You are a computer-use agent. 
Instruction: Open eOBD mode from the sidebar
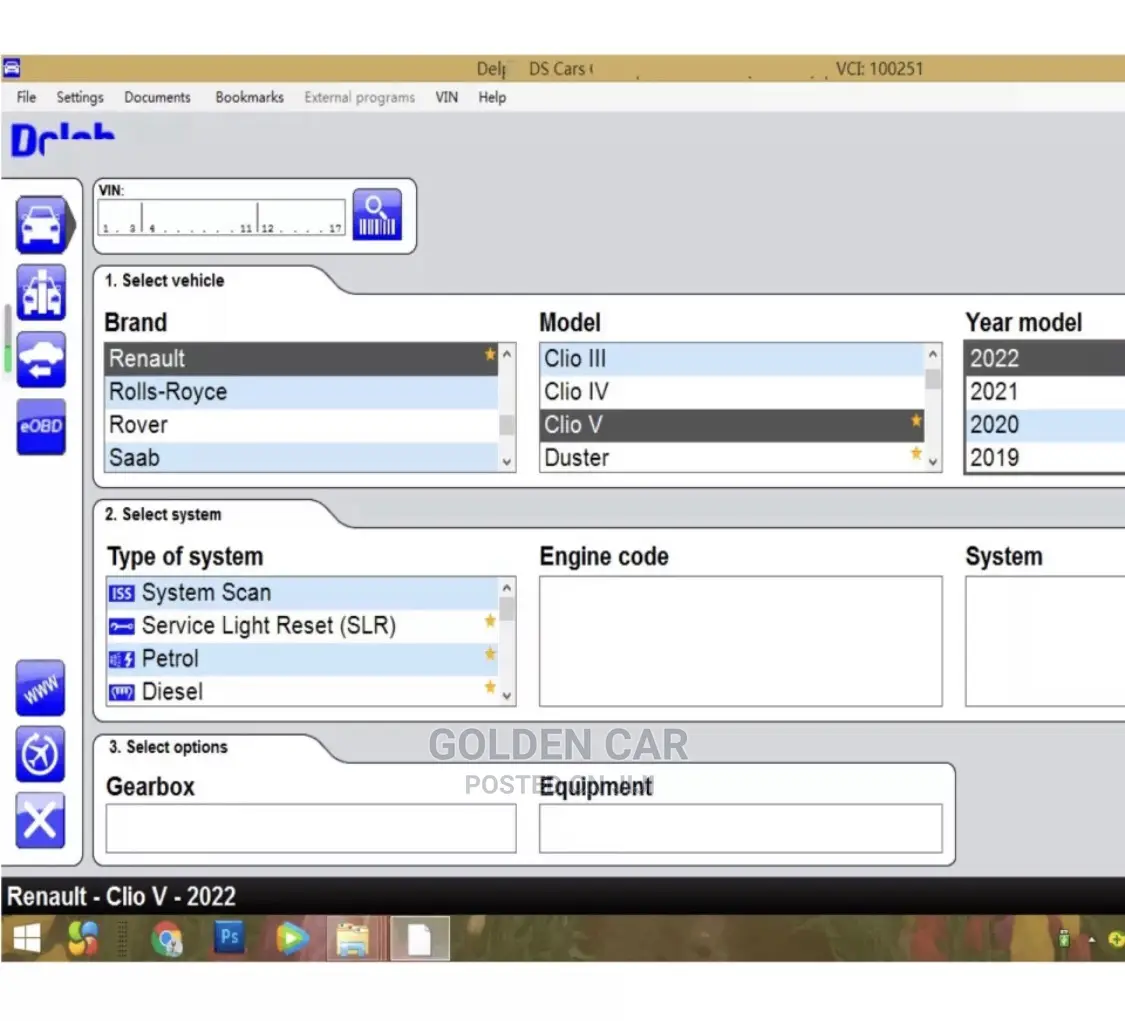[40, 427]
